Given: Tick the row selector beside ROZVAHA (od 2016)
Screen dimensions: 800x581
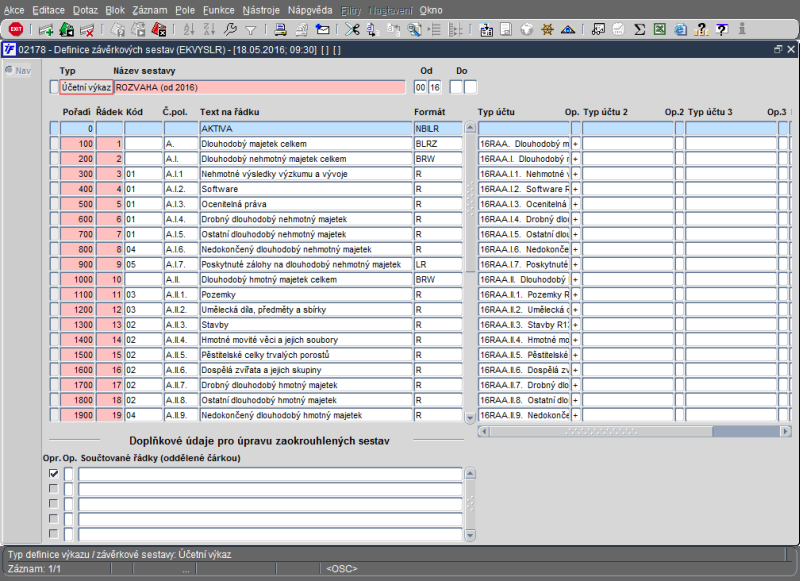Looking at the screenshot, I should pos(54,87).
